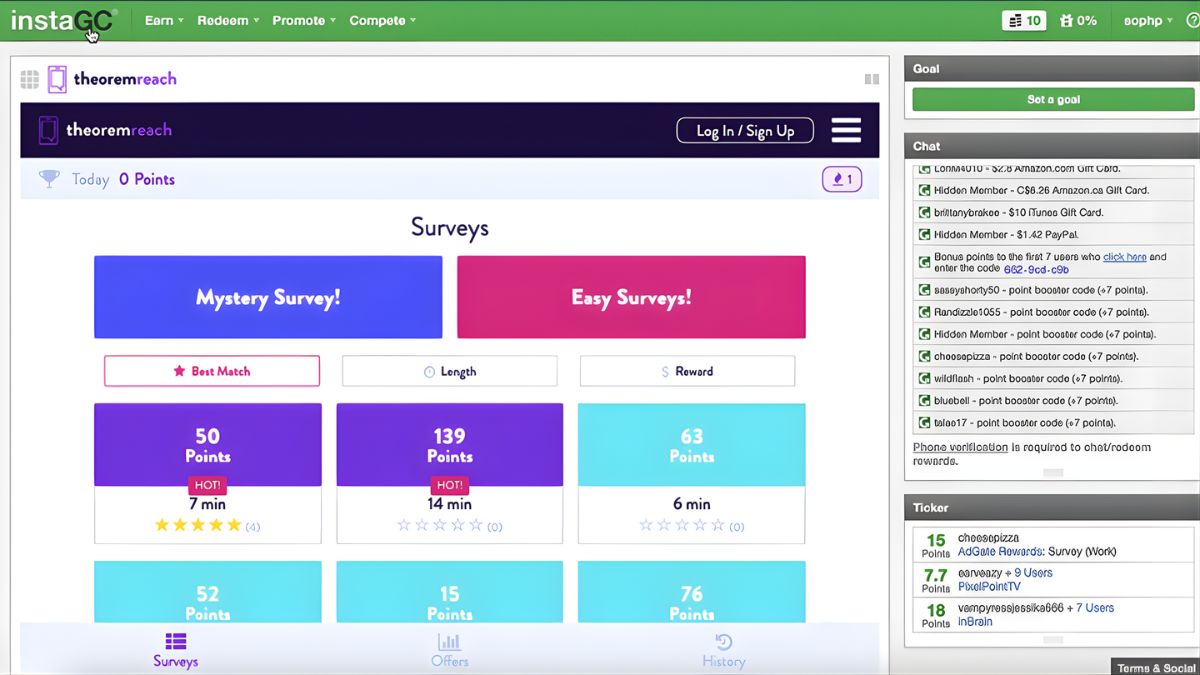Image resolution: width=1200 pixels, height=675 pixels.
Task: Sort surveys by Length
Action: tap(450, 371)
